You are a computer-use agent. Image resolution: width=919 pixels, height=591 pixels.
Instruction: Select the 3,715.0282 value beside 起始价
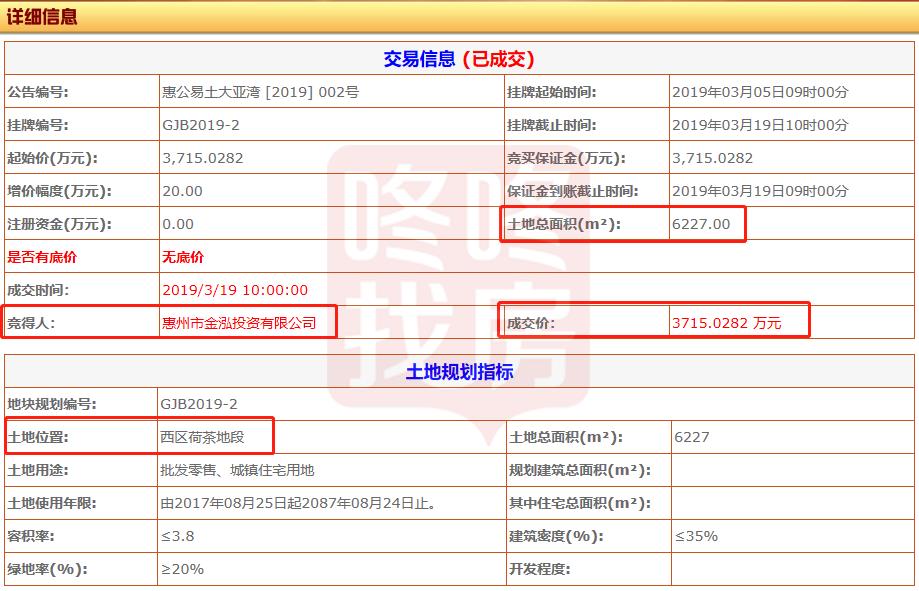click(203, 158)
